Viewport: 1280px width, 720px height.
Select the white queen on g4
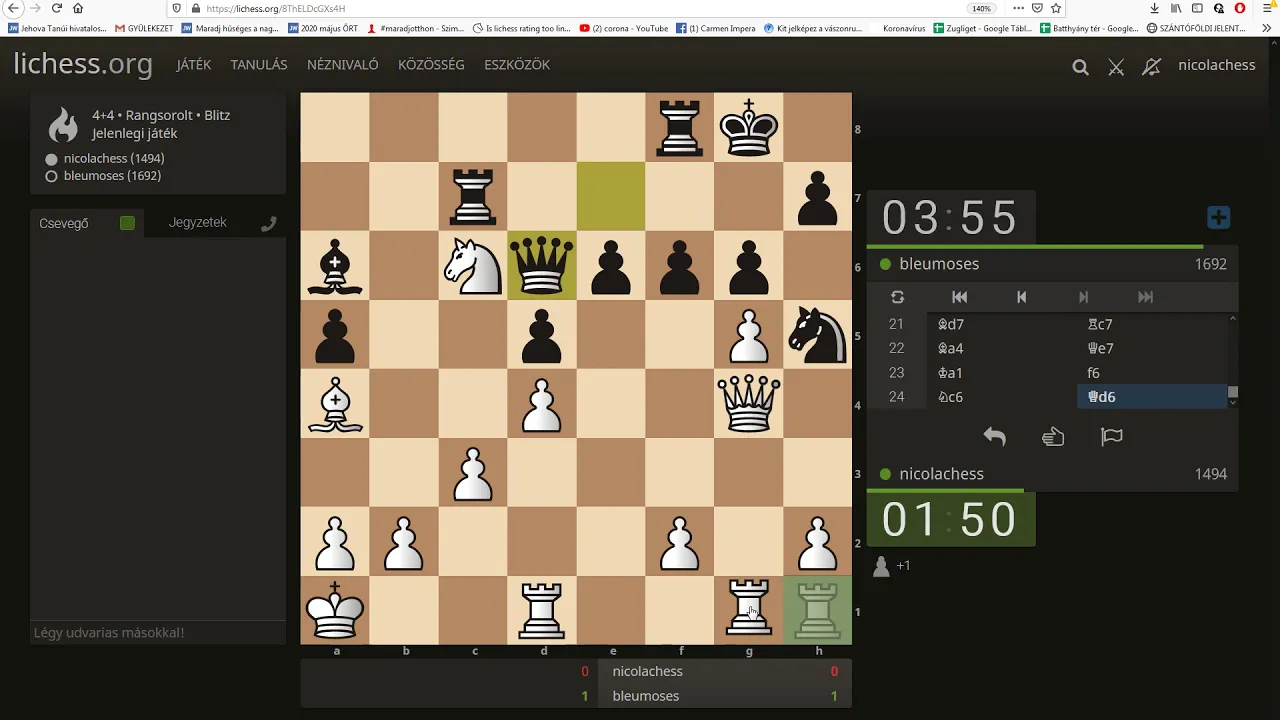749,403
